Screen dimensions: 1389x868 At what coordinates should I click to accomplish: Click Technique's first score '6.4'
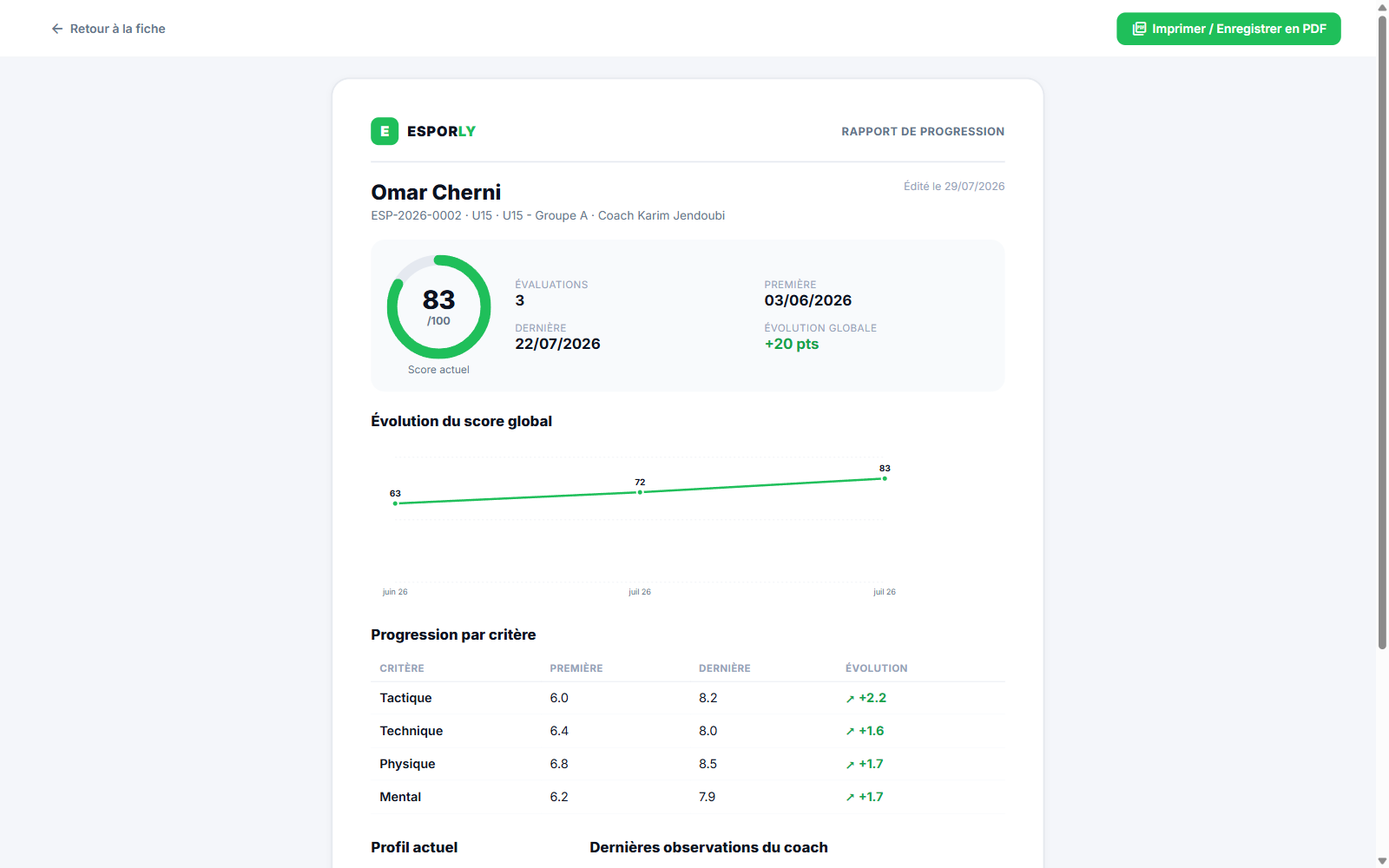pos(559,731)
